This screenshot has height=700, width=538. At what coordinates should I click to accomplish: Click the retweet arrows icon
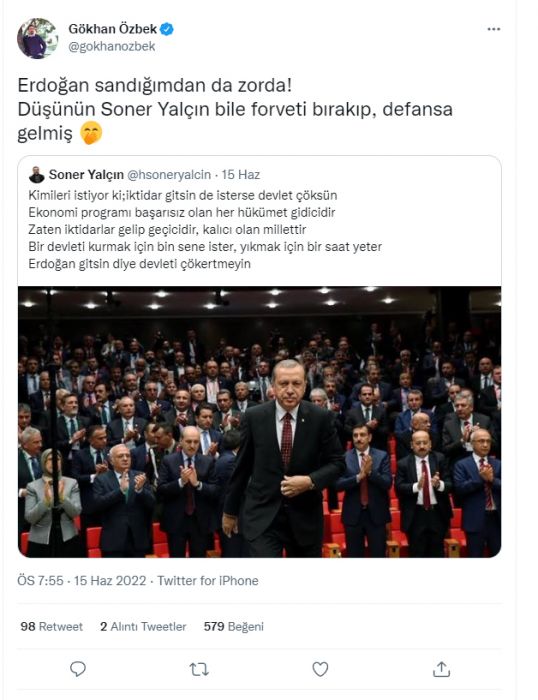[x=199, y=669]
